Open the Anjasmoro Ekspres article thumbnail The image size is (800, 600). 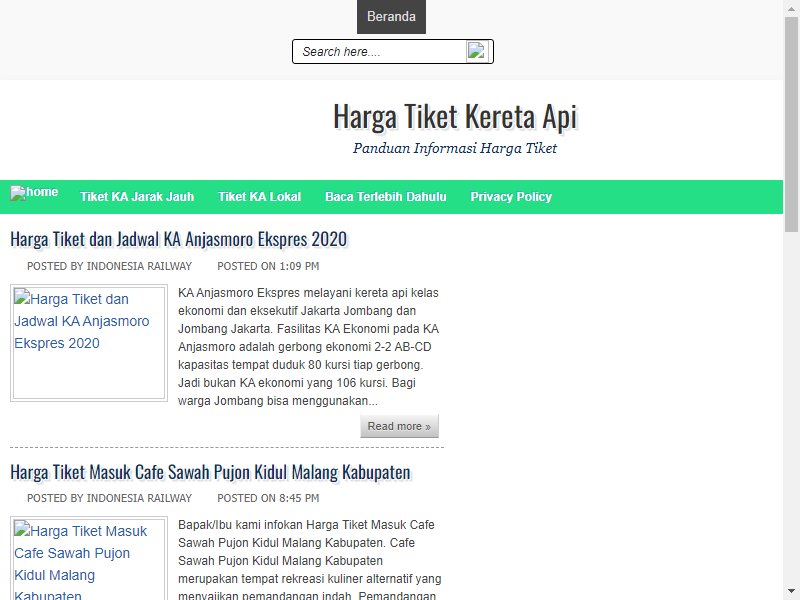tap(89, 343)
